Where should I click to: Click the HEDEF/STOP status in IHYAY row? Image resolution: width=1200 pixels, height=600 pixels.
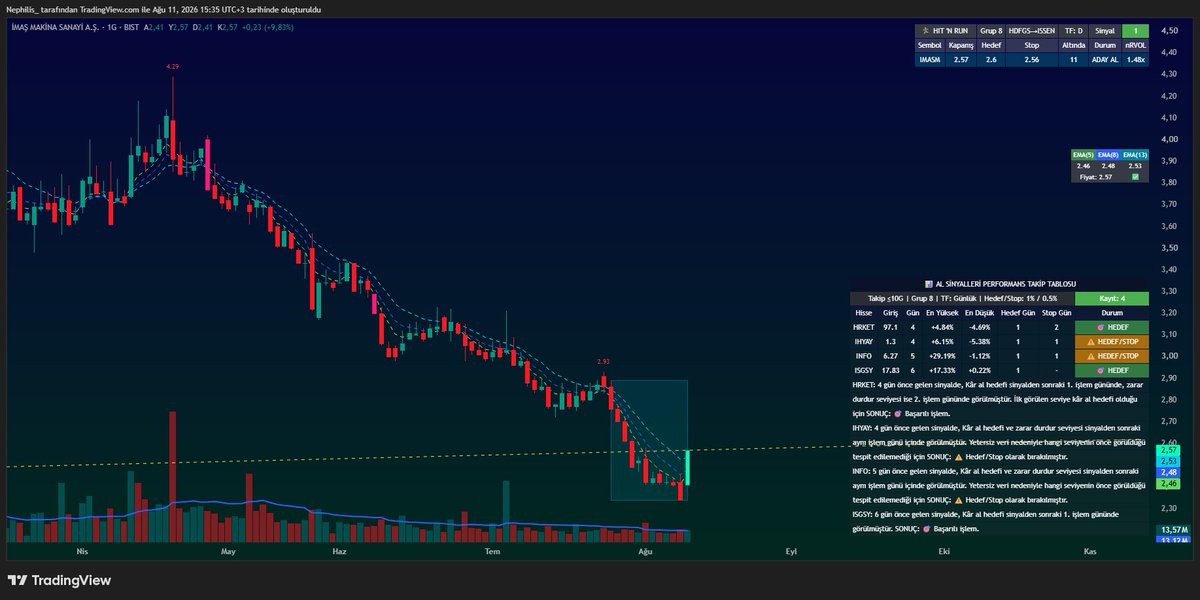coord(1112,341)
